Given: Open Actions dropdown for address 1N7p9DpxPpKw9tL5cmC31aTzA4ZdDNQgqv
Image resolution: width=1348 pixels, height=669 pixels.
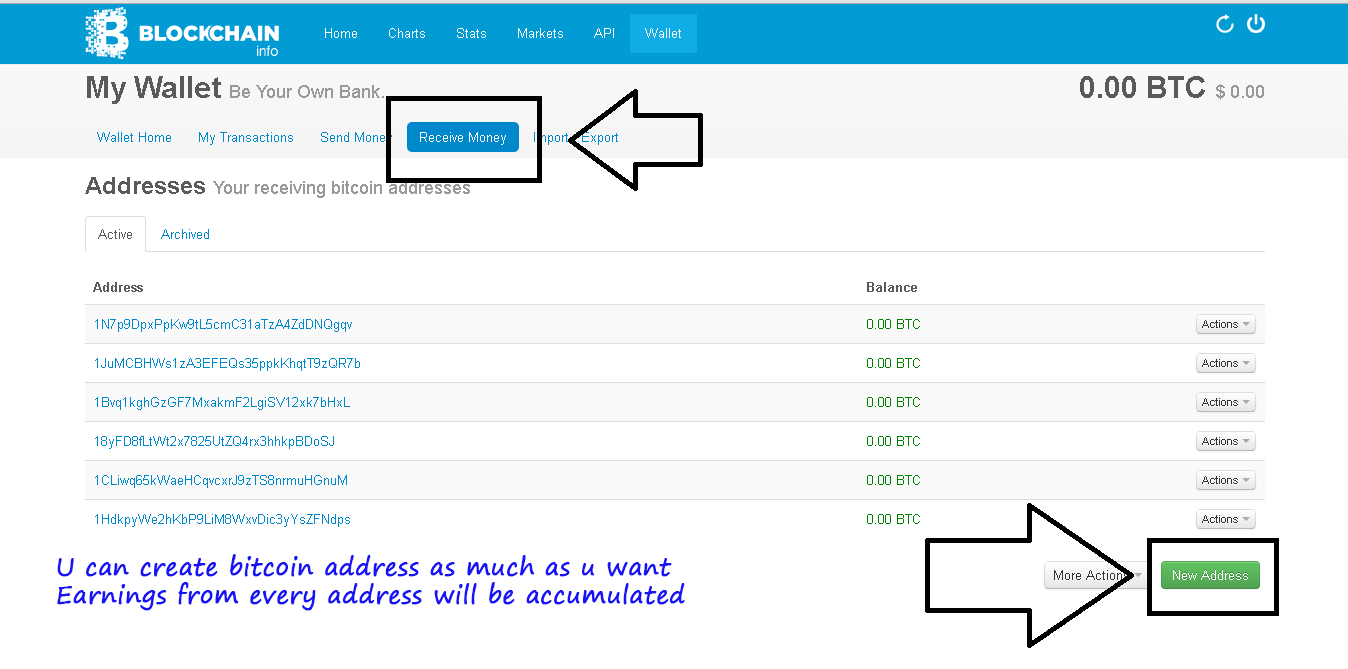Looking at the screenshot, I should tap(1225, 324).
